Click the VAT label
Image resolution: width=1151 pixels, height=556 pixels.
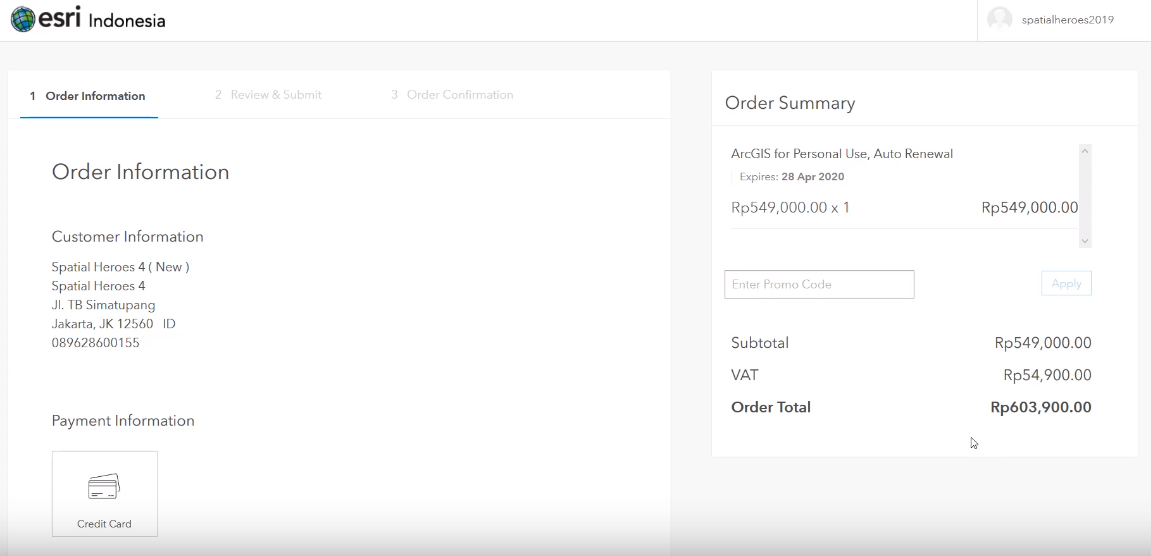pyautogui.click(x=744, y=375)
